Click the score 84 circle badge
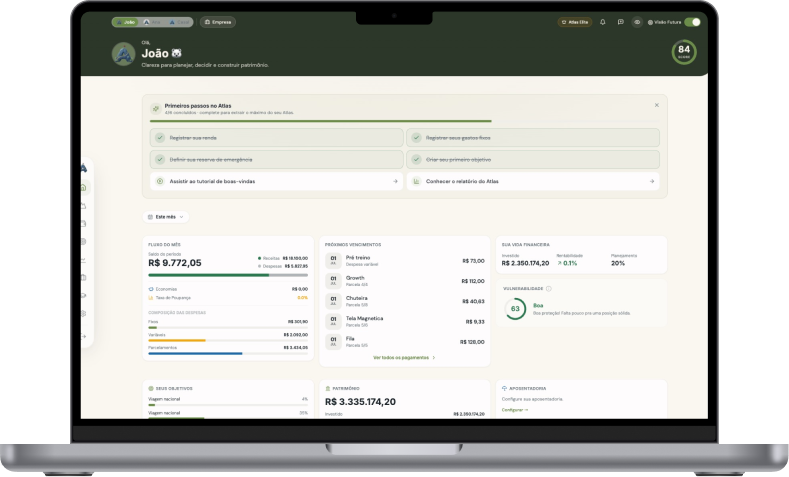 684,52
